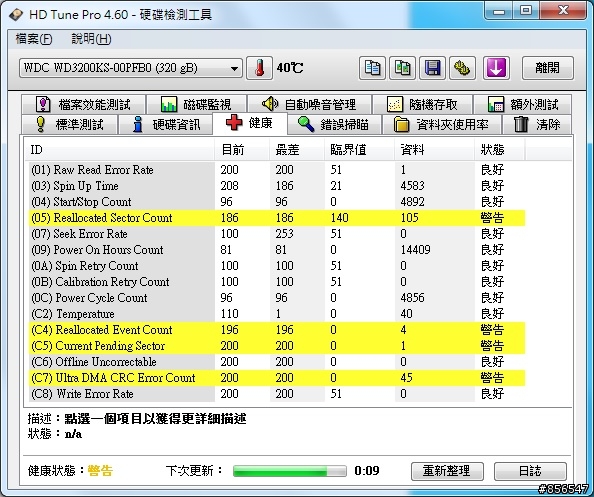Open the options gear icon
The image size is (594, 497).
462,68
